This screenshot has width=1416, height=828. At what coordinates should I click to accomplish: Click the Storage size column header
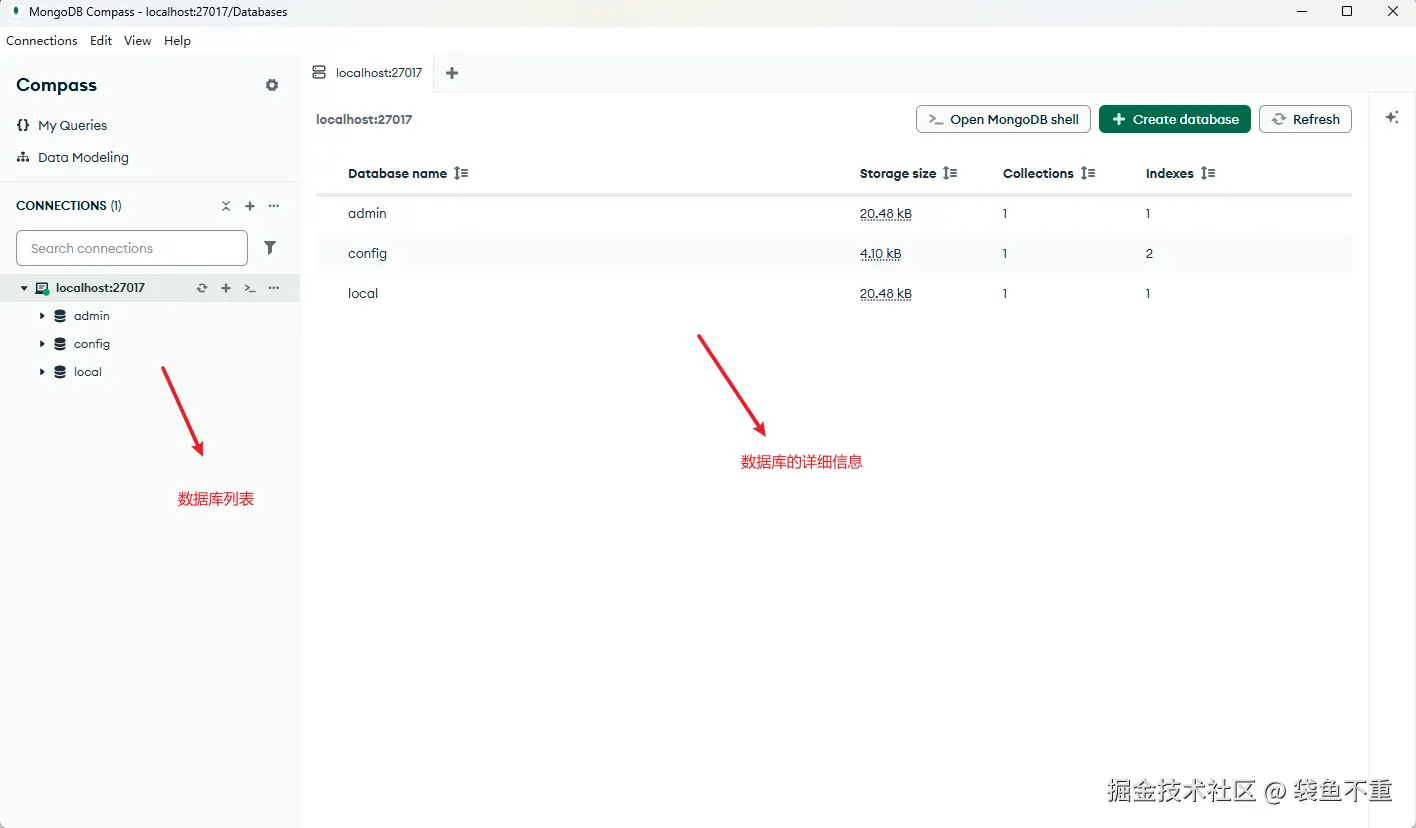pos(898,173)
